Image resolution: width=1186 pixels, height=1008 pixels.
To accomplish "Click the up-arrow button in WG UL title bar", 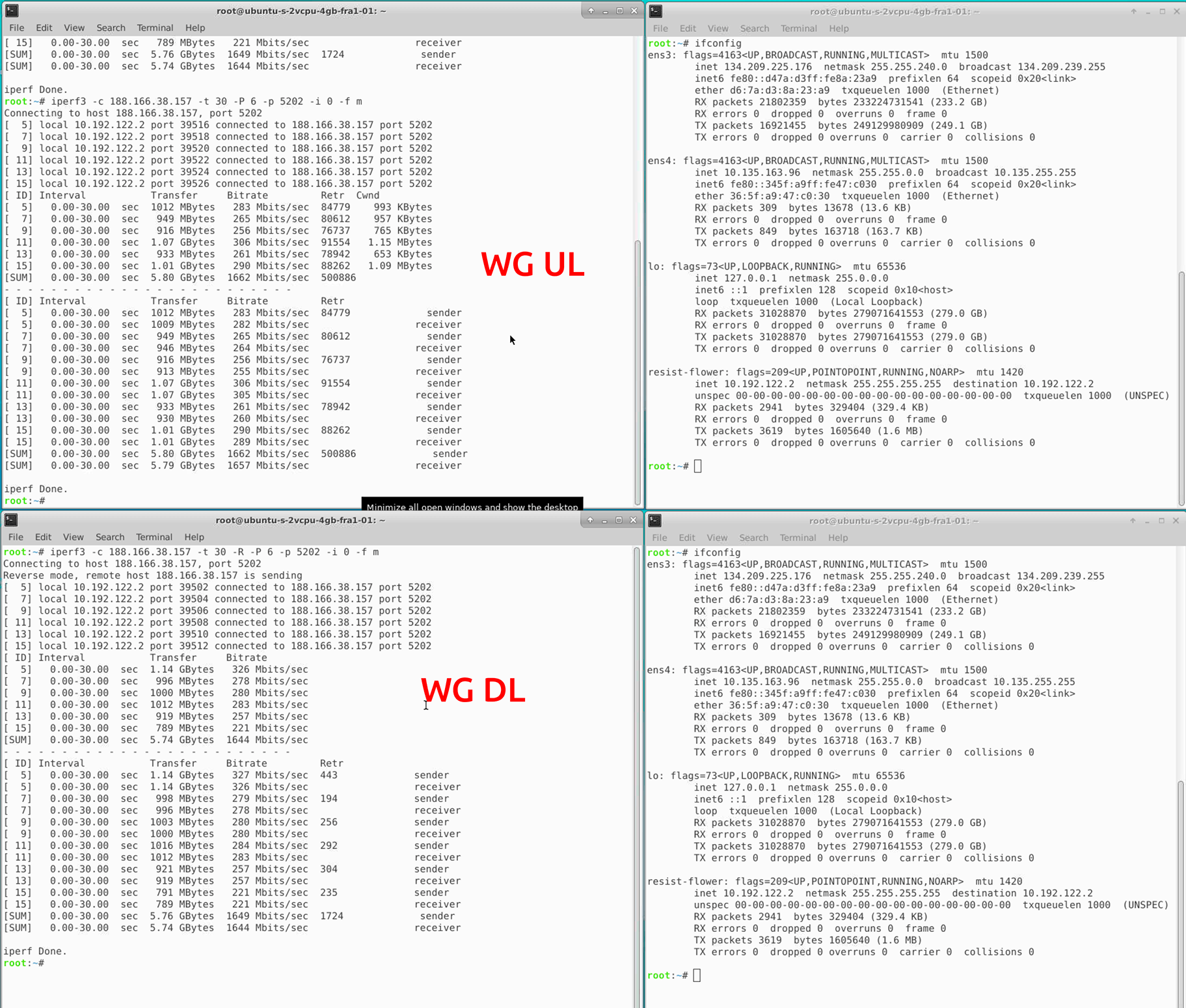I will point(591,10).
